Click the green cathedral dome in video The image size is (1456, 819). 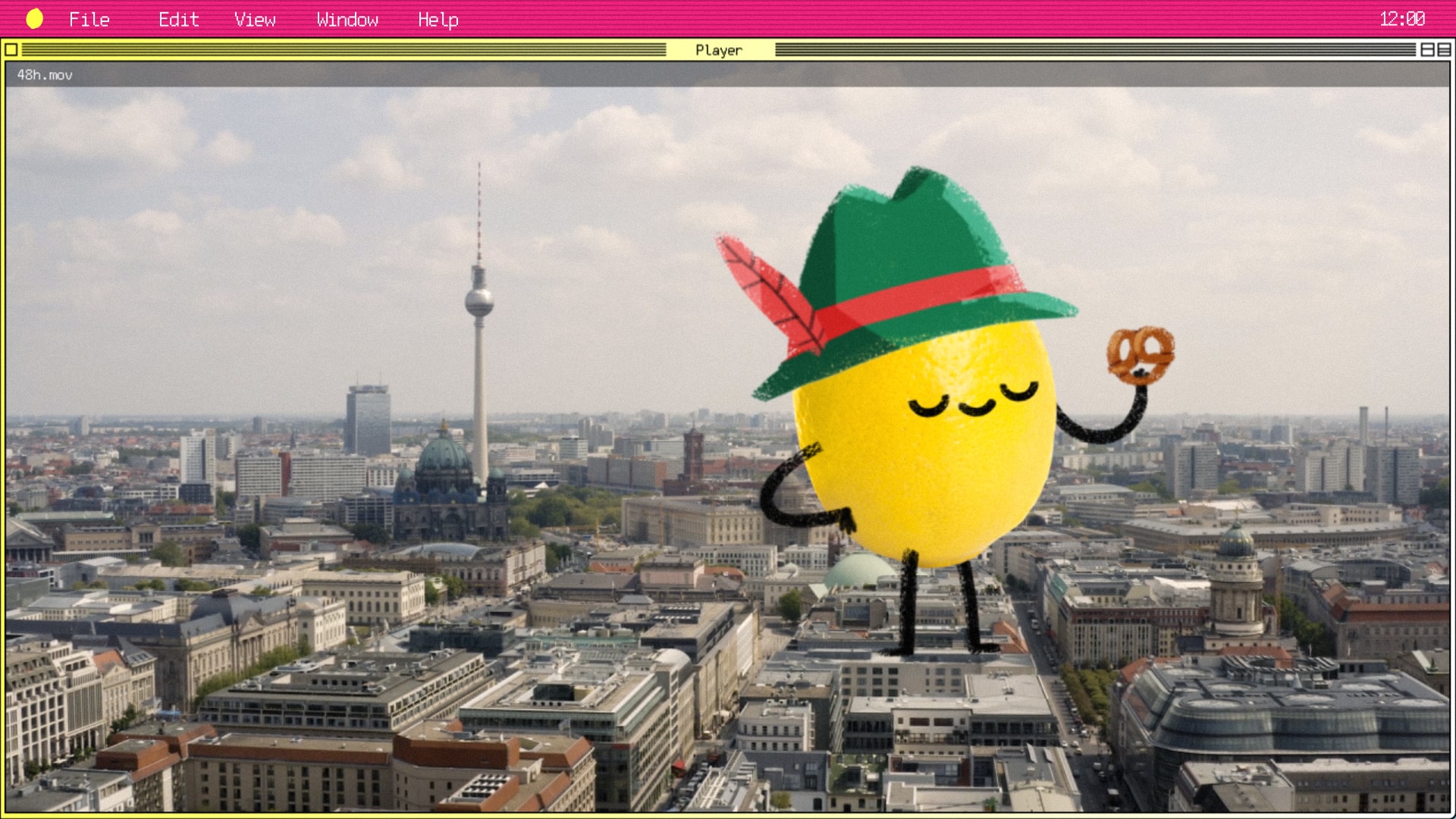[x=444, y=453]
